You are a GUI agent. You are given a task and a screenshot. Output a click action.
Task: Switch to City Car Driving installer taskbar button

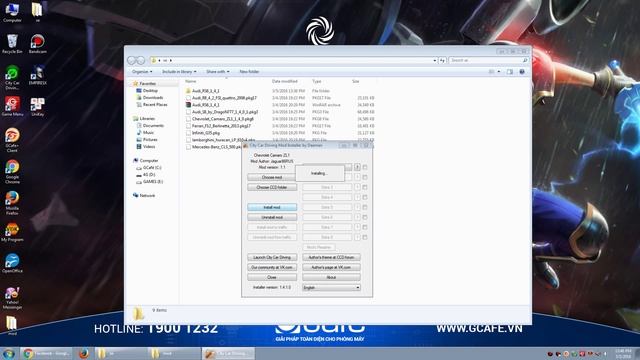tap(228, 353)
